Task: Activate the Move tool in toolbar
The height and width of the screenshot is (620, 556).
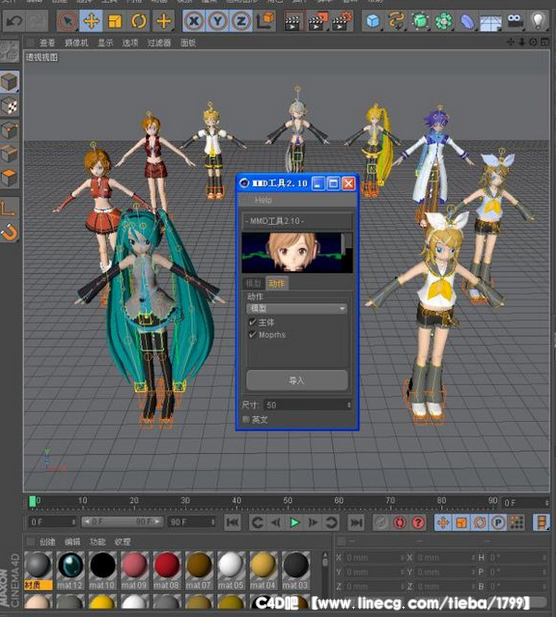Action: (x=91, y=21)
